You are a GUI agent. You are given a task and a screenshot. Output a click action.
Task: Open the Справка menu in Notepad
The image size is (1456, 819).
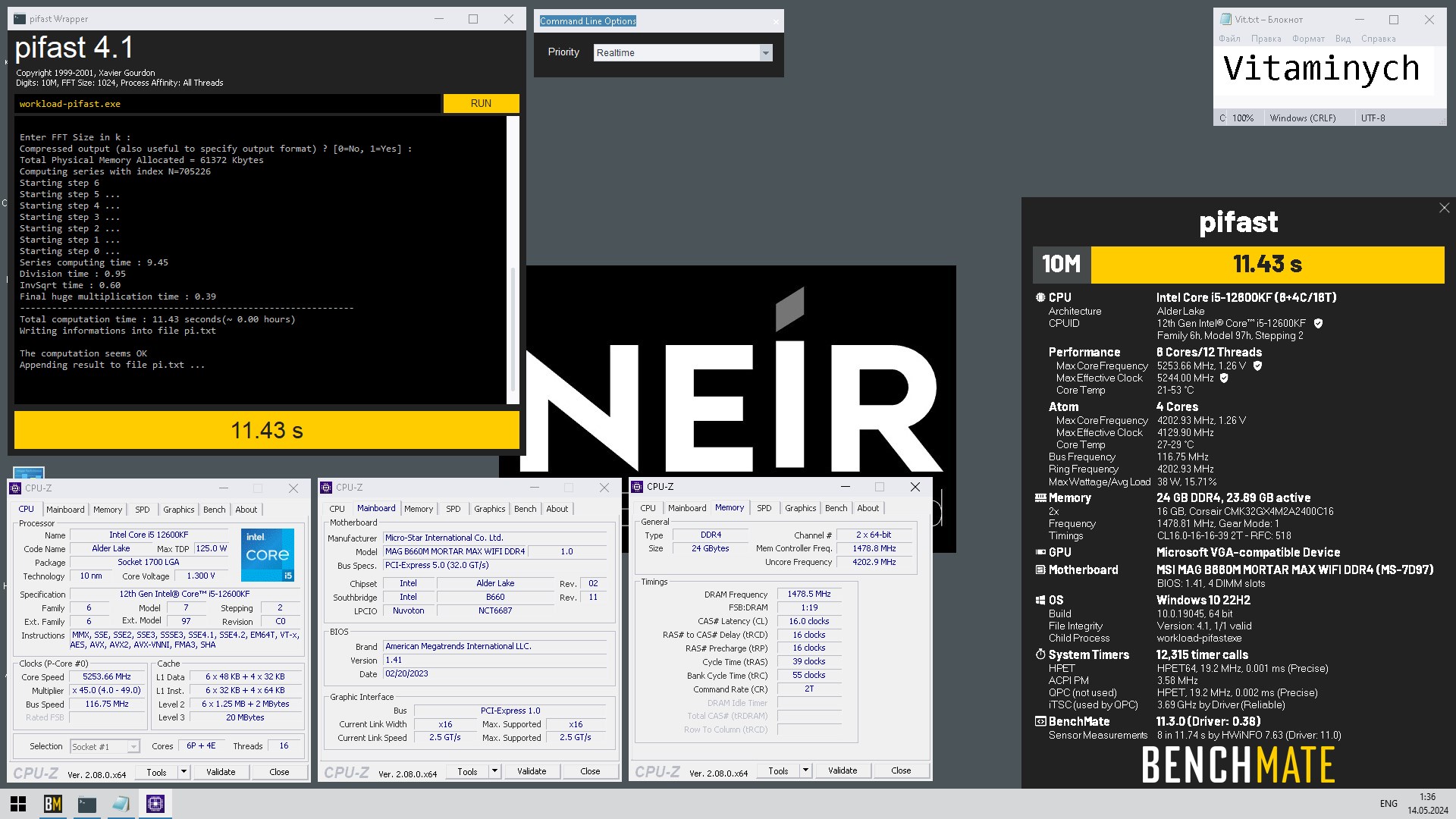click(1378, 39)
